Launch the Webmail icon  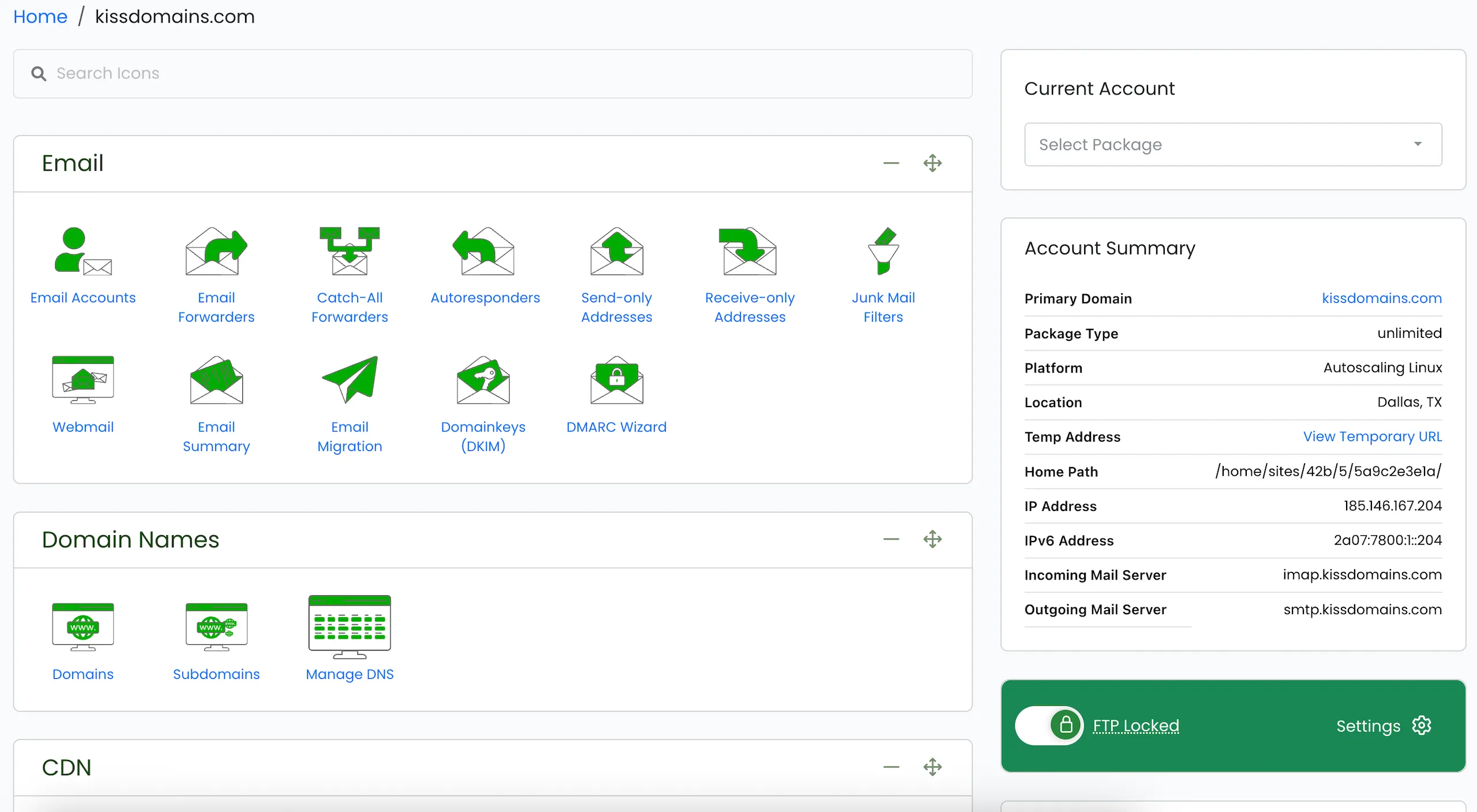pos(83,381)
